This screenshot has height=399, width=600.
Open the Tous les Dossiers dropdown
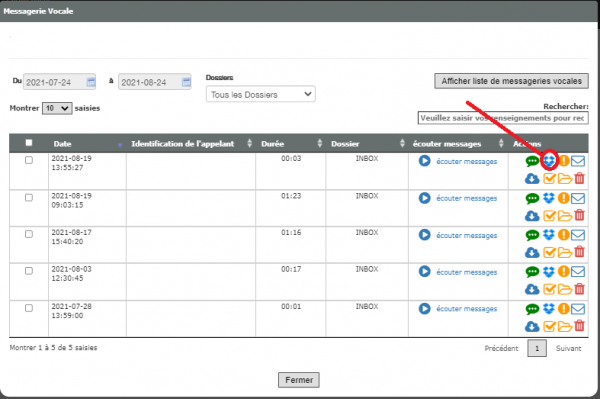[x=261, y=94]
